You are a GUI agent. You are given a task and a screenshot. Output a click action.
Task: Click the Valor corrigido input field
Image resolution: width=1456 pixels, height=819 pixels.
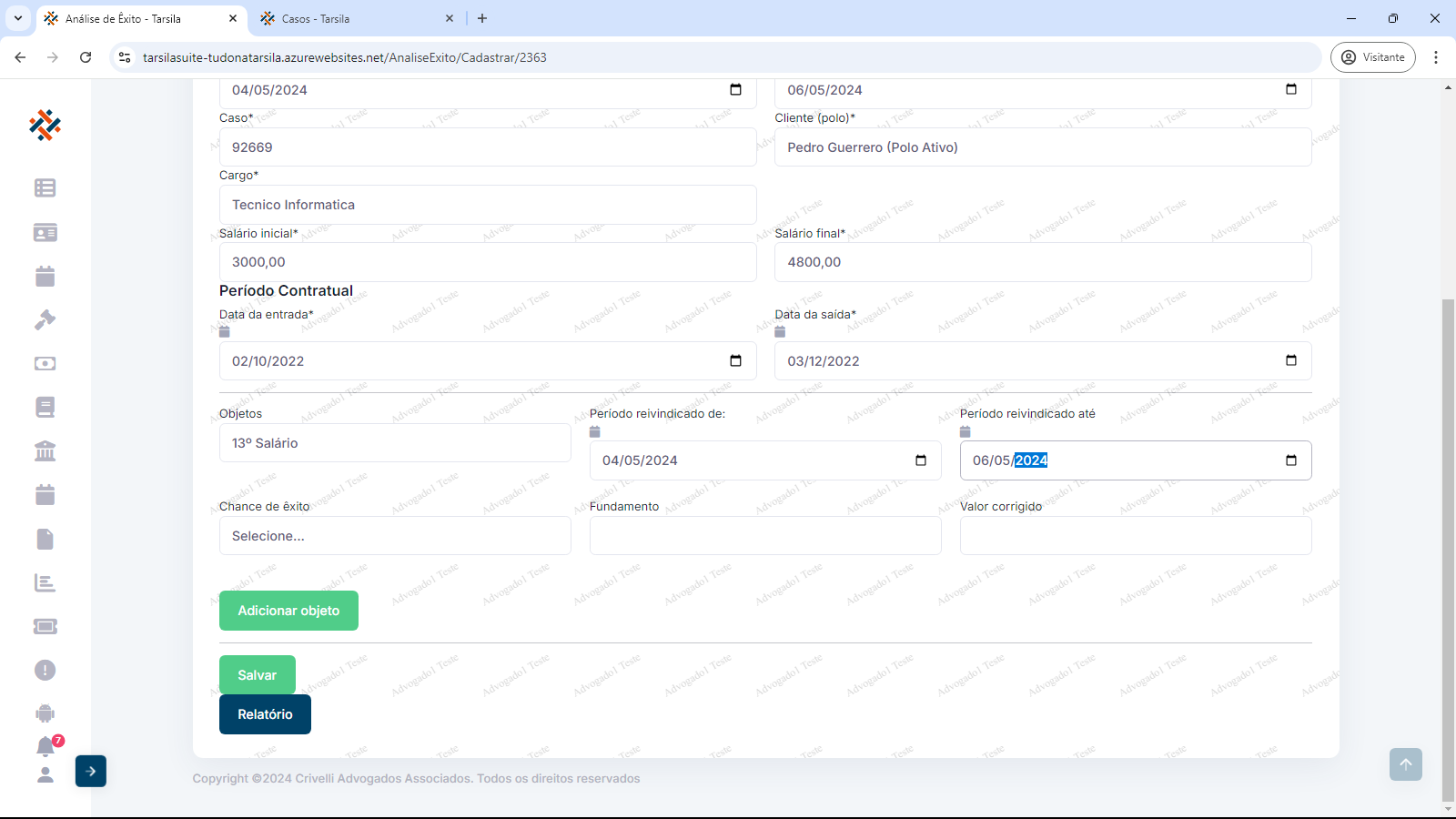1135,536
